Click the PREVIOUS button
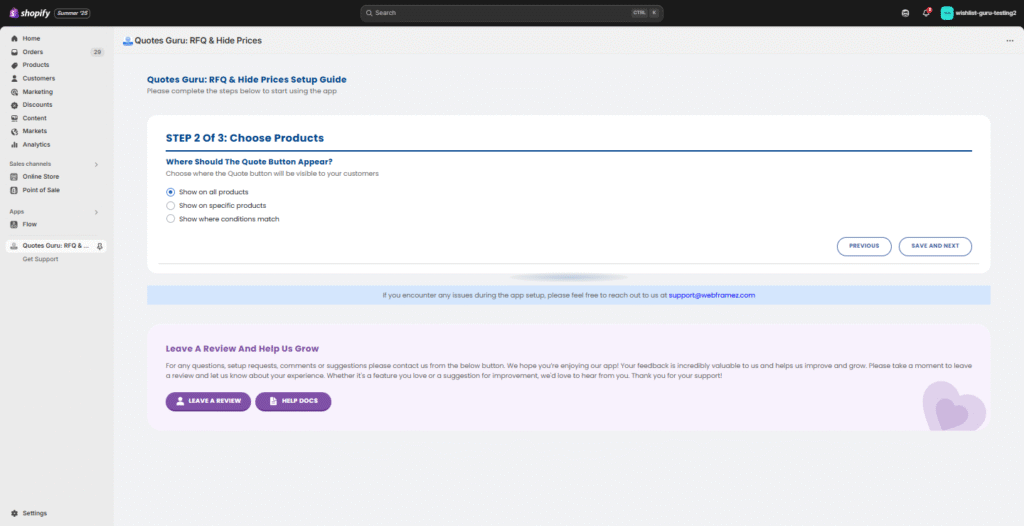1024x526 pixels. (x=863, y=246)
